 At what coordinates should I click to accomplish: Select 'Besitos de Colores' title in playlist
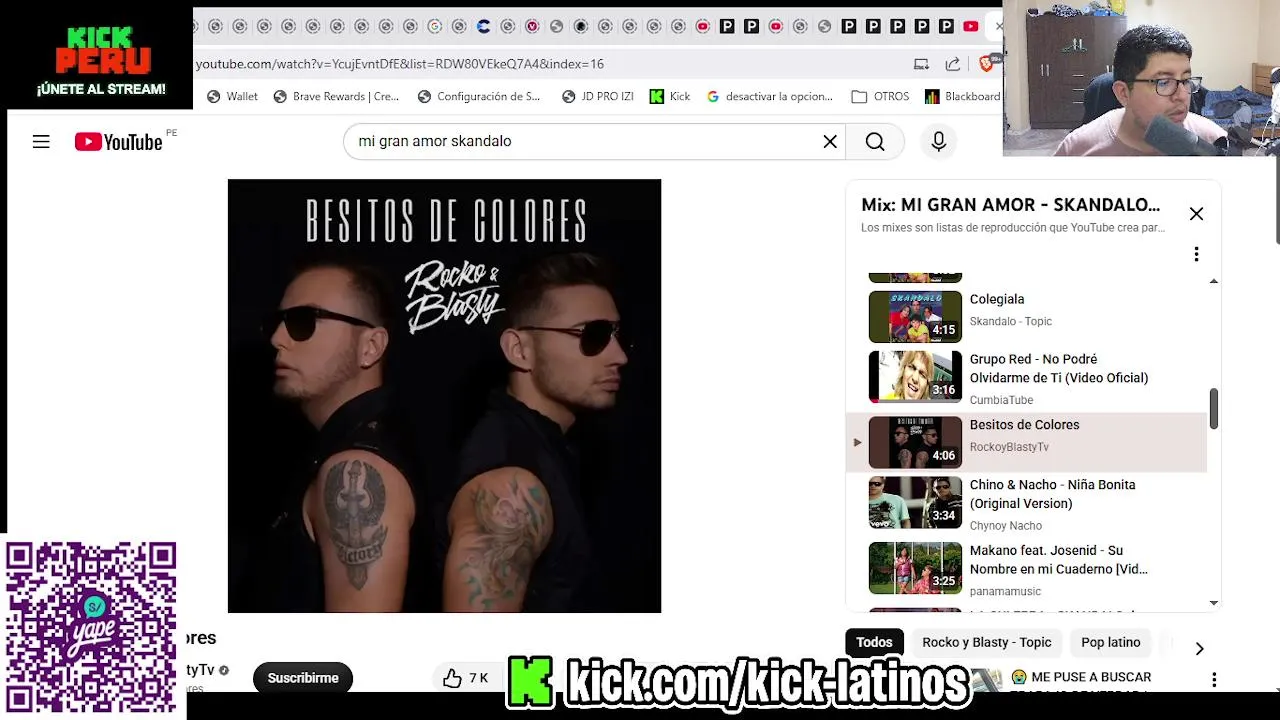(x=1024, y=425)
